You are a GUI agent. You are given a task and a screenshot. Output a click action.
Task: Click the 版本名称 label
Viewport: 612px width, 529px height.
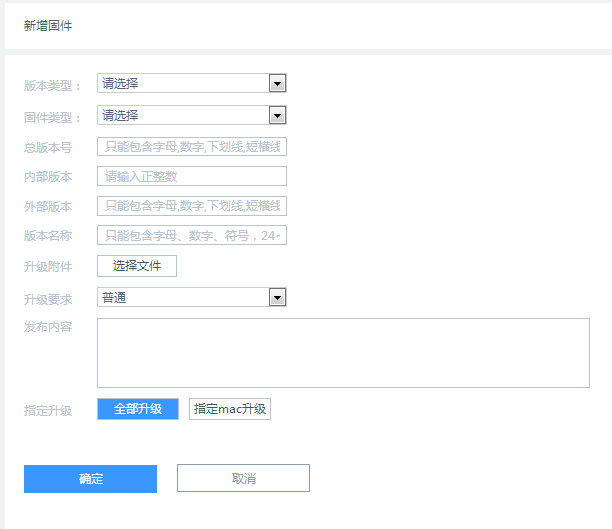click(x=48, y=236)
